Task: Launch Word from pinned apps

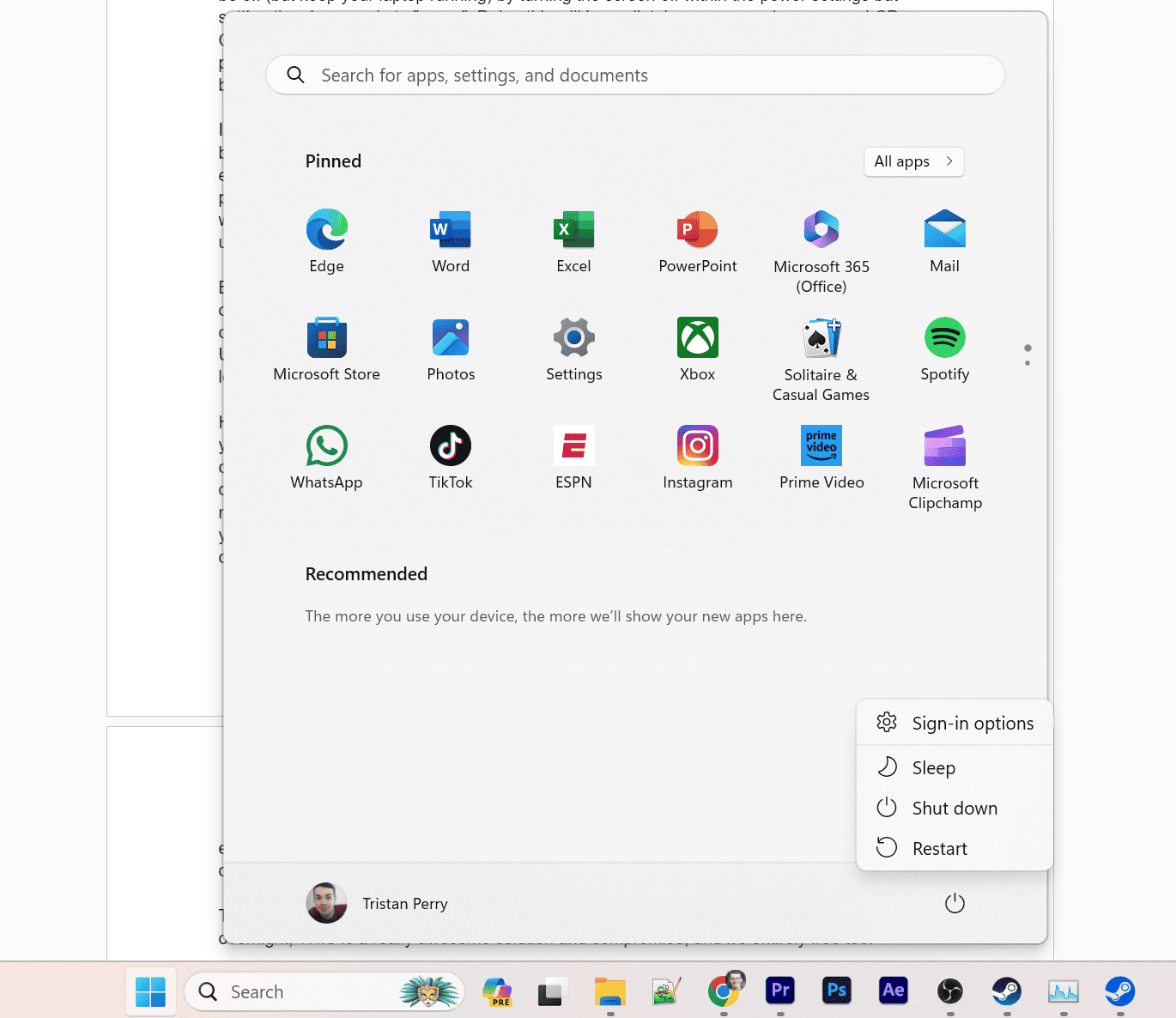Action: [451, 241]
